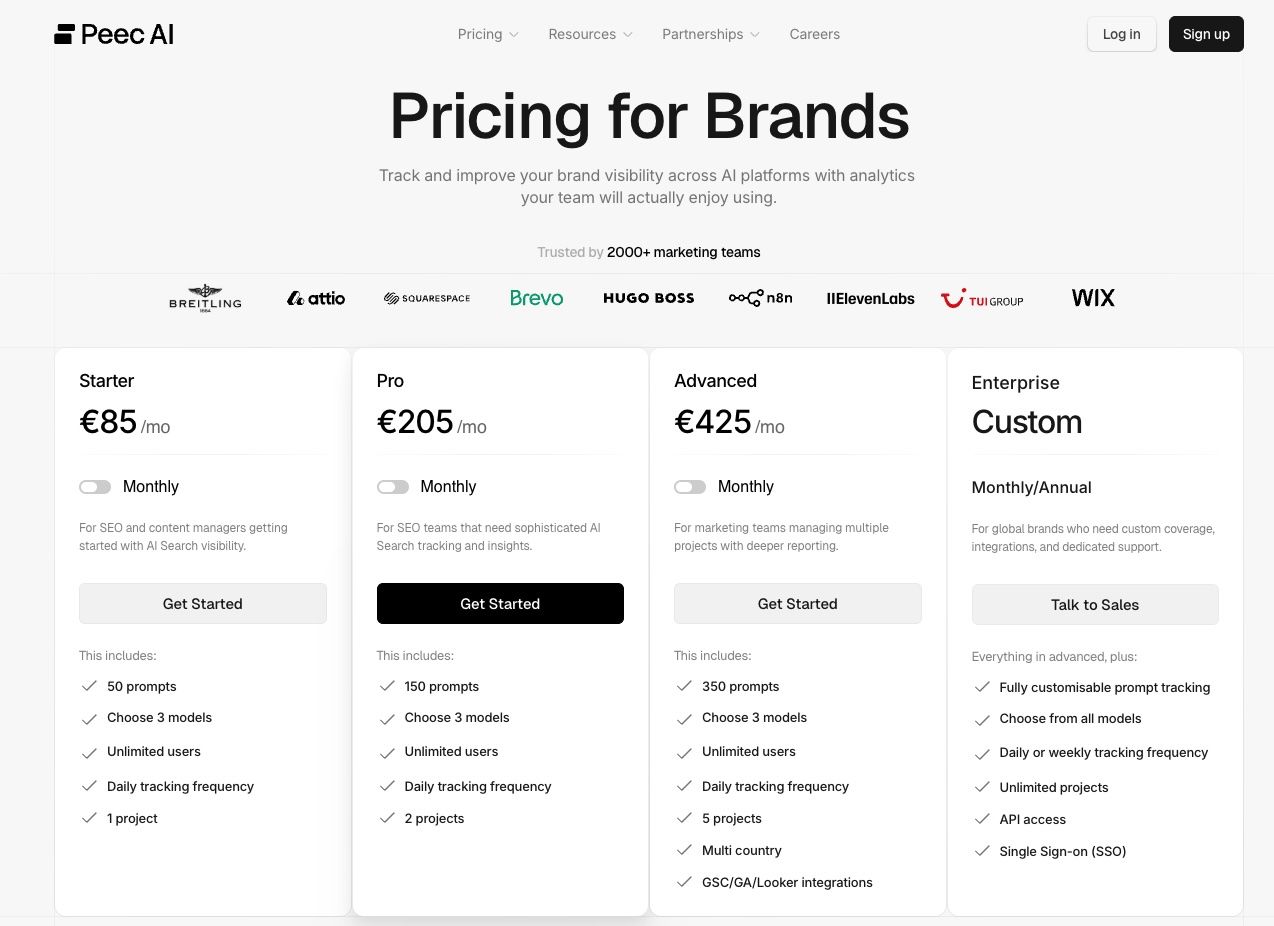
Task: Click the Peec AI logo
Action: (x=113, y=33)
